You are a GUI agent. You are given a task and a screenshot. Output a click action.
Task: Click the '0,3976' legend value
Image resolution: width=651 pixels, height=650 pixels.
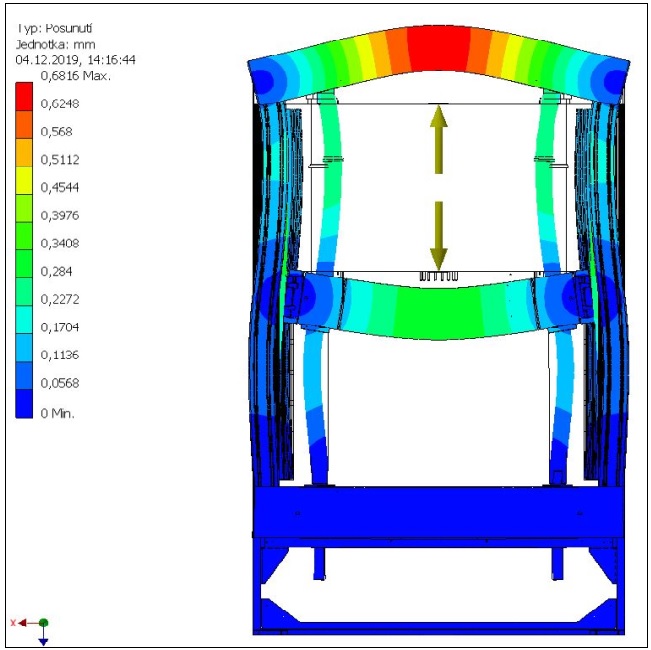(60, 215)
